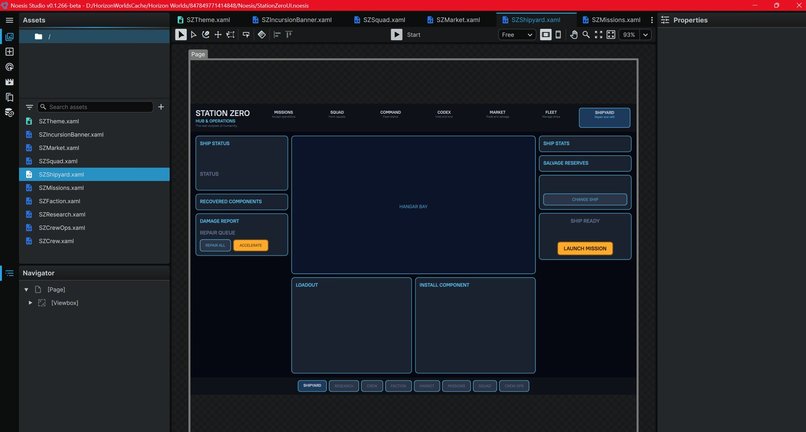Open SZMarket.xaml in the assets list

[94, 148]
